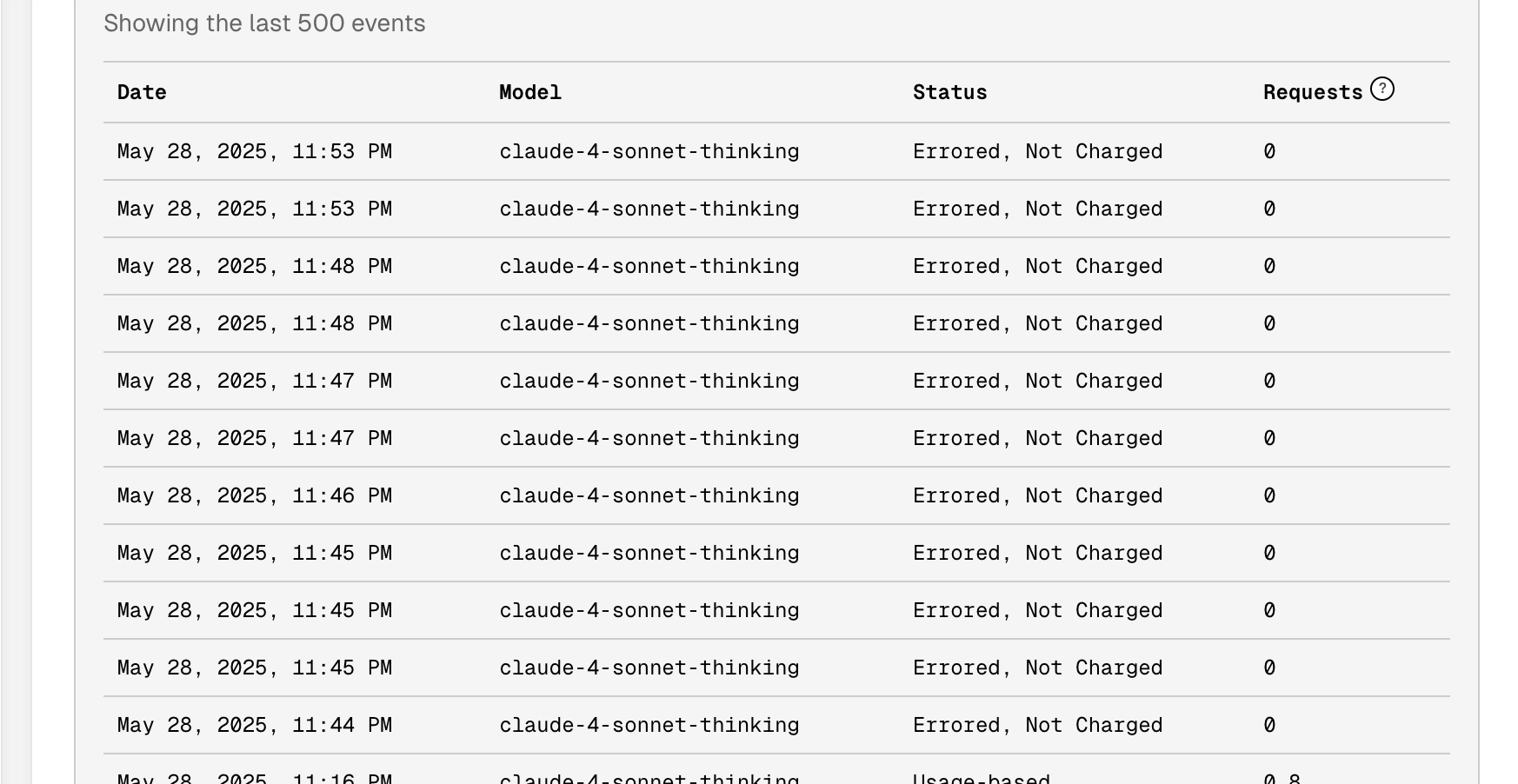Select the 'Showing the last 500 events' text
The height and width of the screenshot is (784, 1518).
264,23
